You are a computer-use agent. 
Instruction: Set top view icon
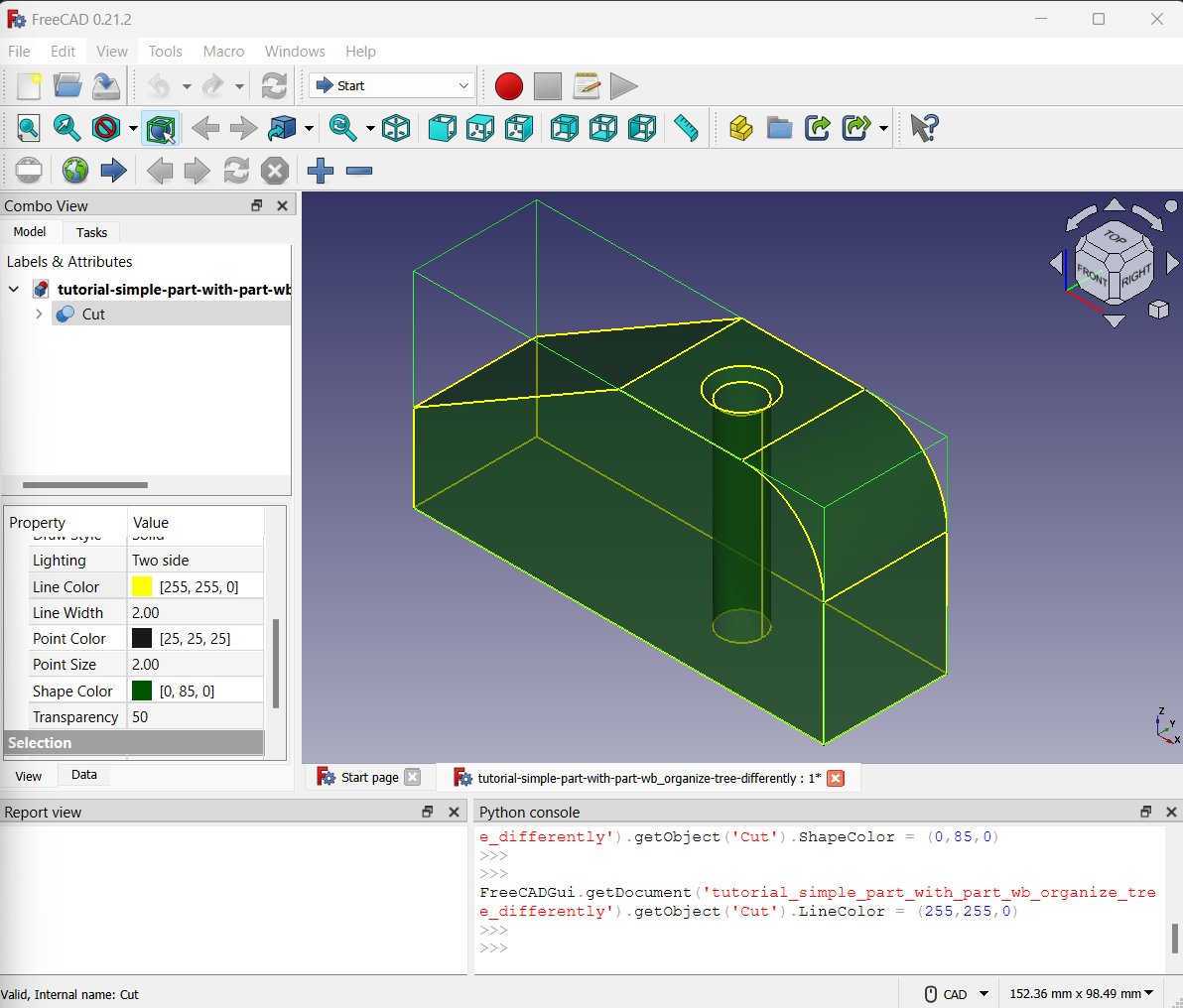coord(480,128)
